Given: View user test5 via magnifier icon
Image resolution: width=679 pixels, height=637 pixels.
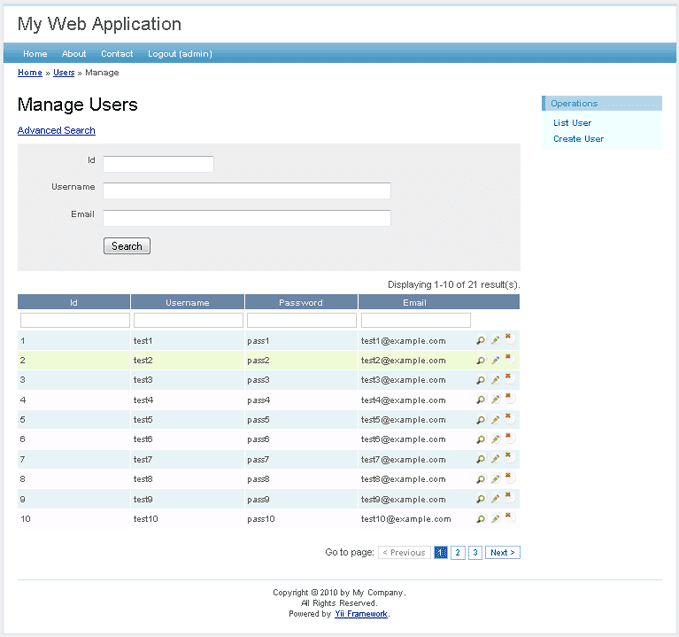Looking at the screenshot, I should pyautogui.click(x=481, y=420).
